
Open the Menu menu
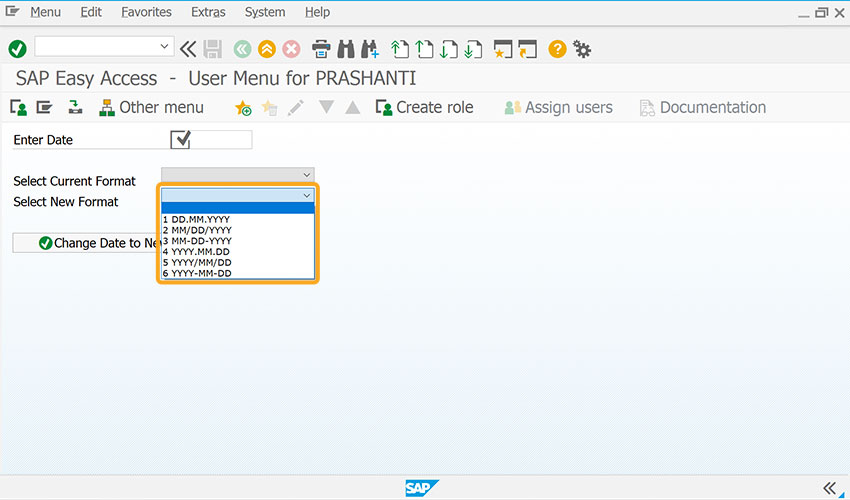(x=46, y=12)
